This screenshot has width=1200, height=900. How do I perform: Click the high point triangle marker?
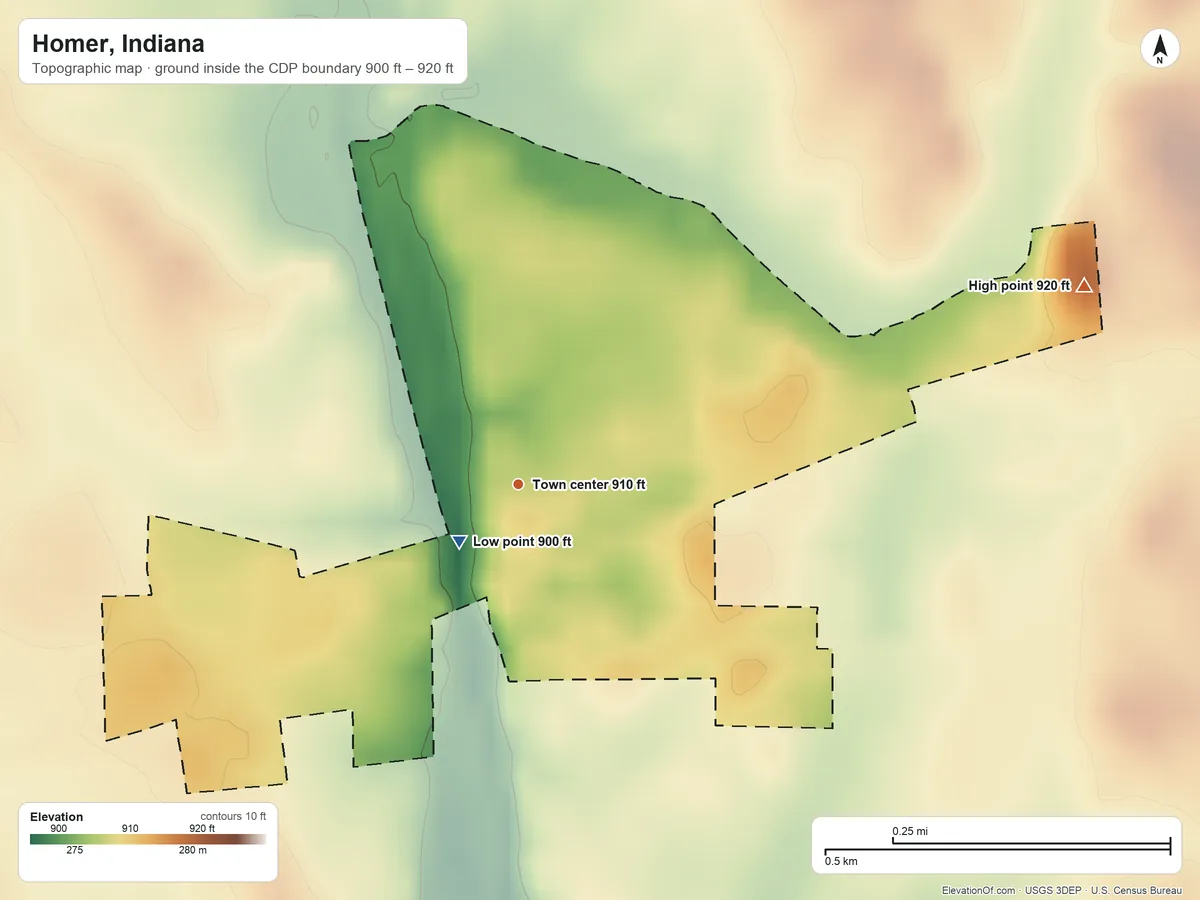[x=1084, y=286]
